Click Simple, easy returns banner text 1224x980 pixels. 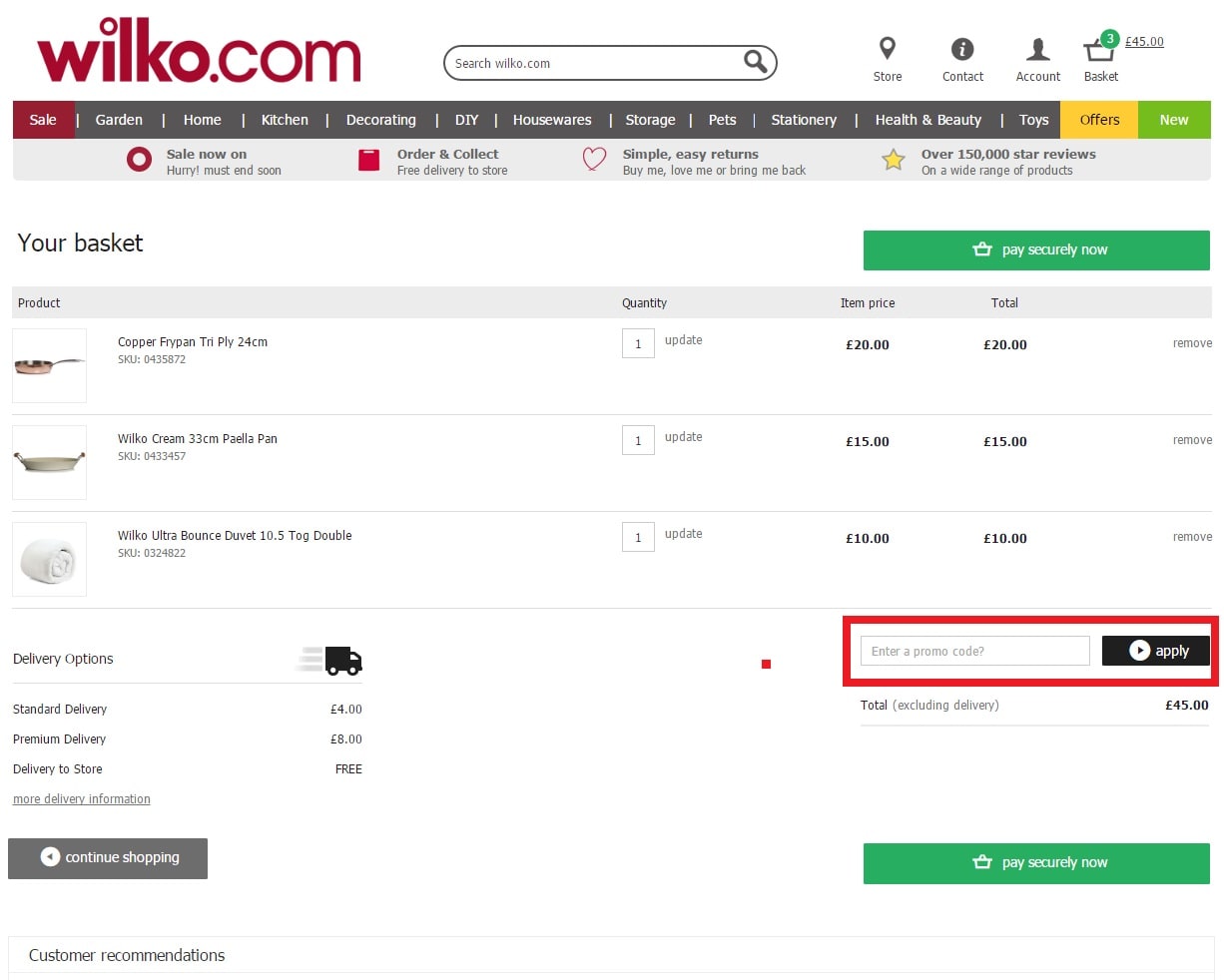coord(714,162)
